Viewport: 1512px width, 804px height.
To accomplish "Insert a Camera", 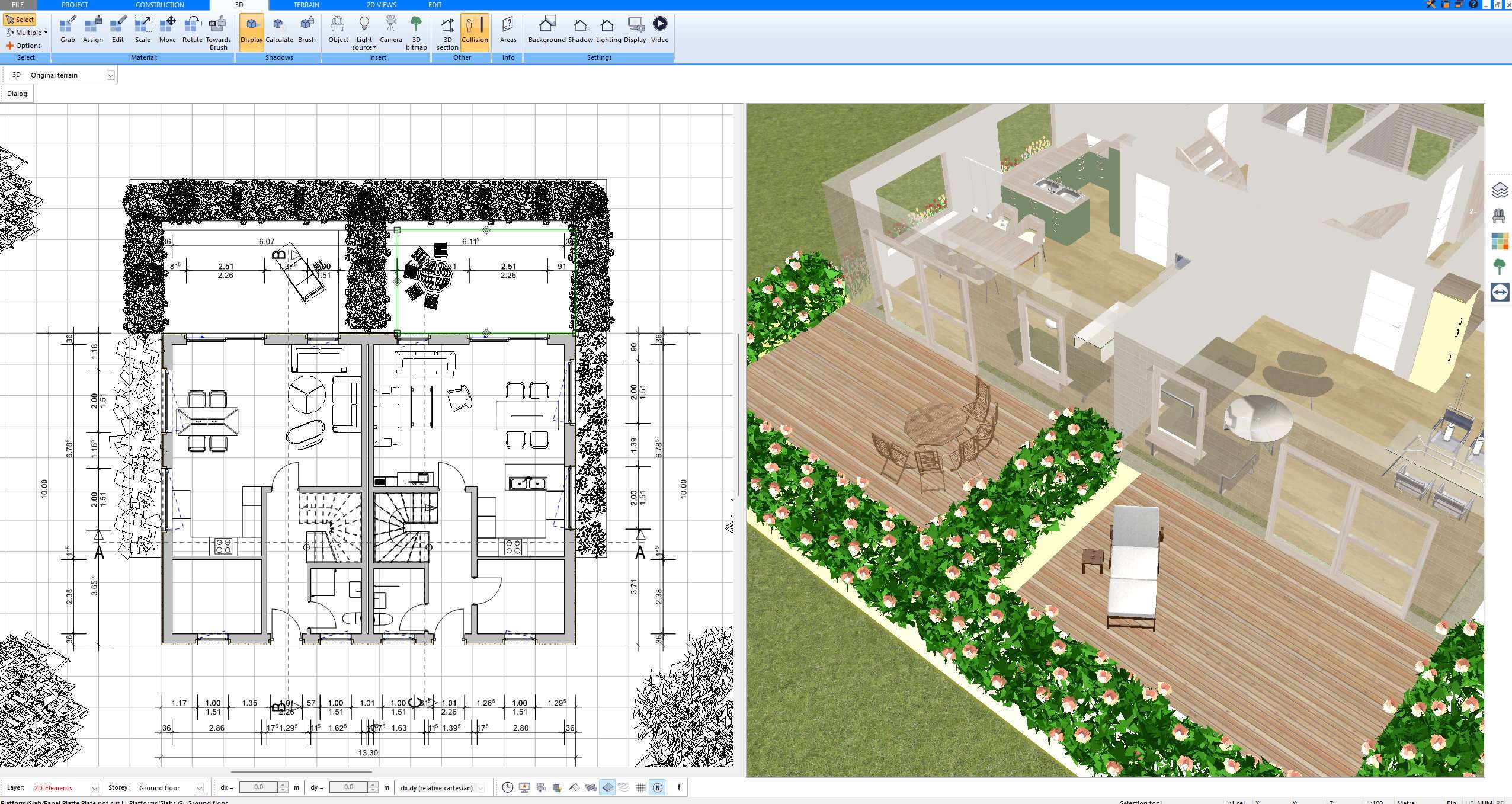I will (x=390, y=30).
